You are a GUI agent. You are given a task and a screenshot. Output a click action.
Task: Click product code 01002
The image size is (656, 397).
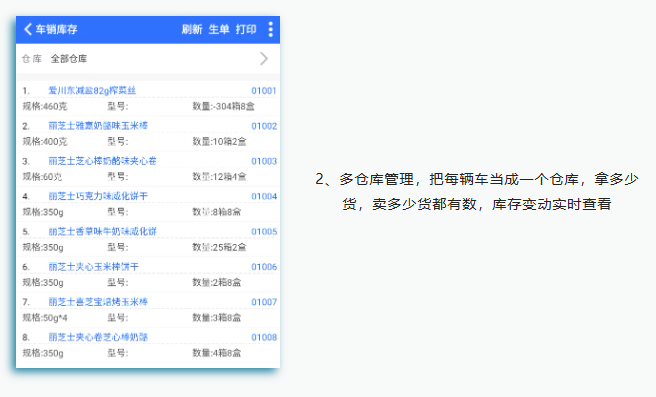pyautogui.click(x=264, y=126)
